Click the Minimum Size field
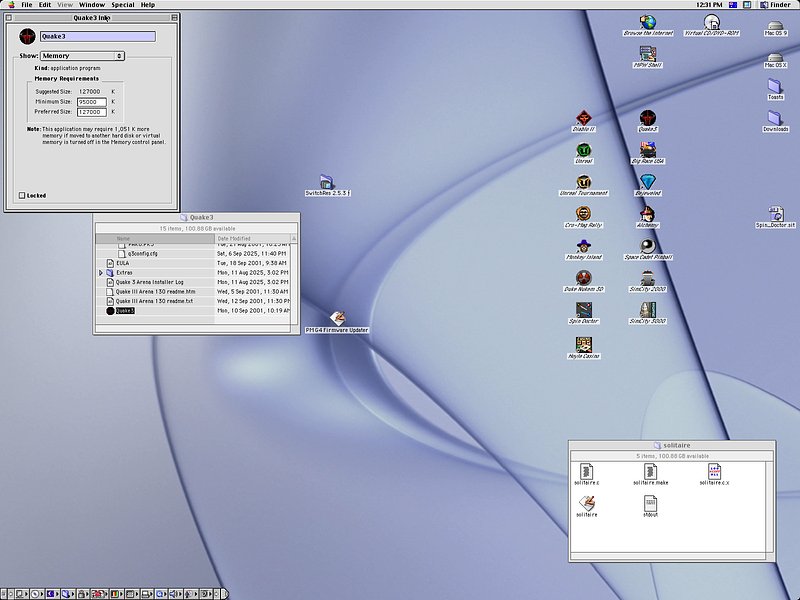Screen dimensions: 800x600 click(91, 102)
